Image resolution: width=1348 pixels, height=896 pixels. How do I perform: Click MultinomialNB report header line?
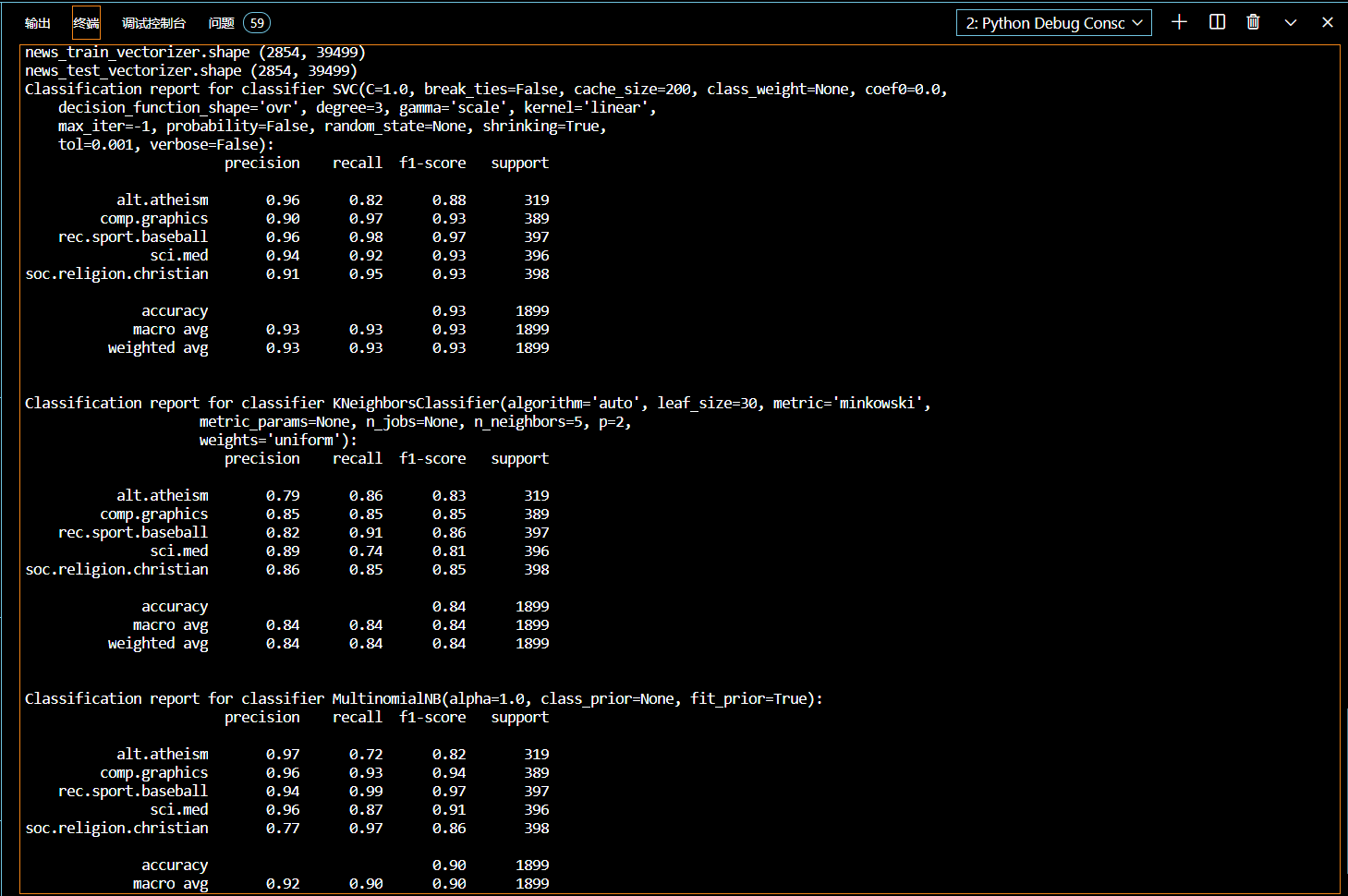tap(424, 699)
